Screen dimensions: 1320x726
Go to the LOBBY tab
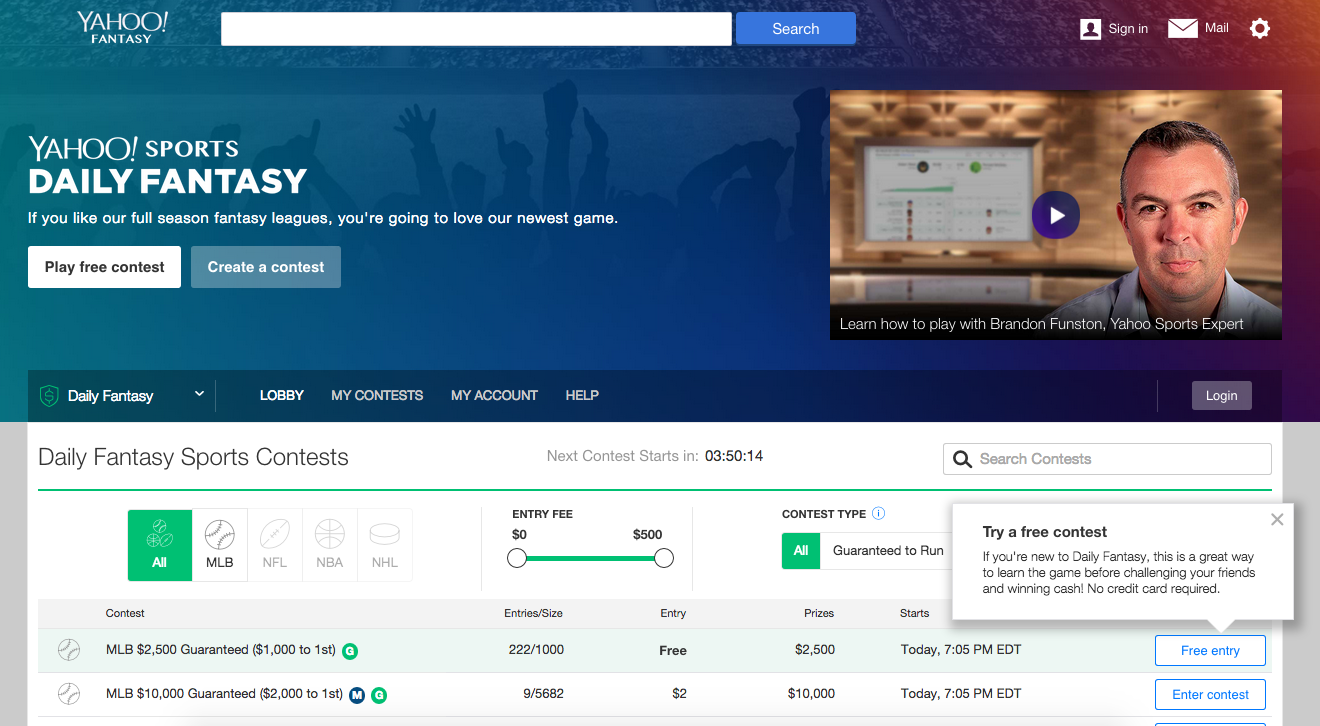[x=282, y=396]
